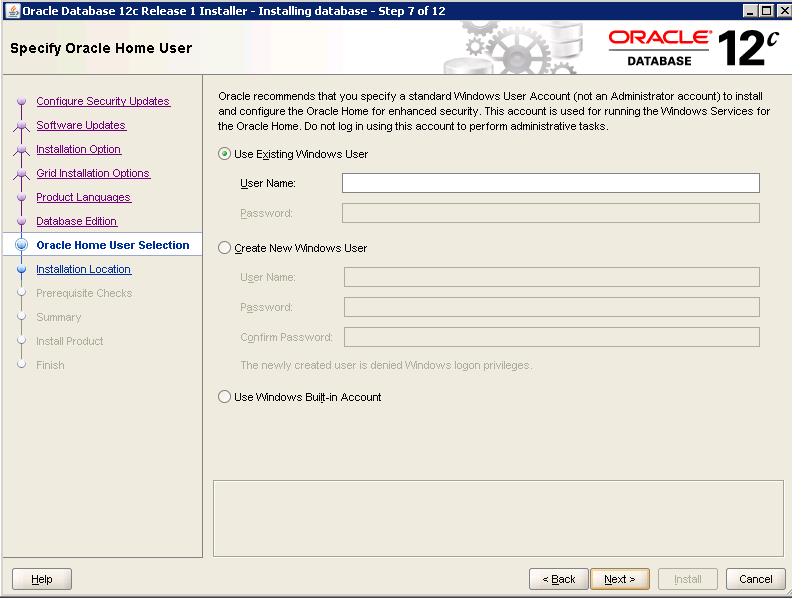
Task: Choose Use Windows Built-in Account
Action: (x=225, y=397)
